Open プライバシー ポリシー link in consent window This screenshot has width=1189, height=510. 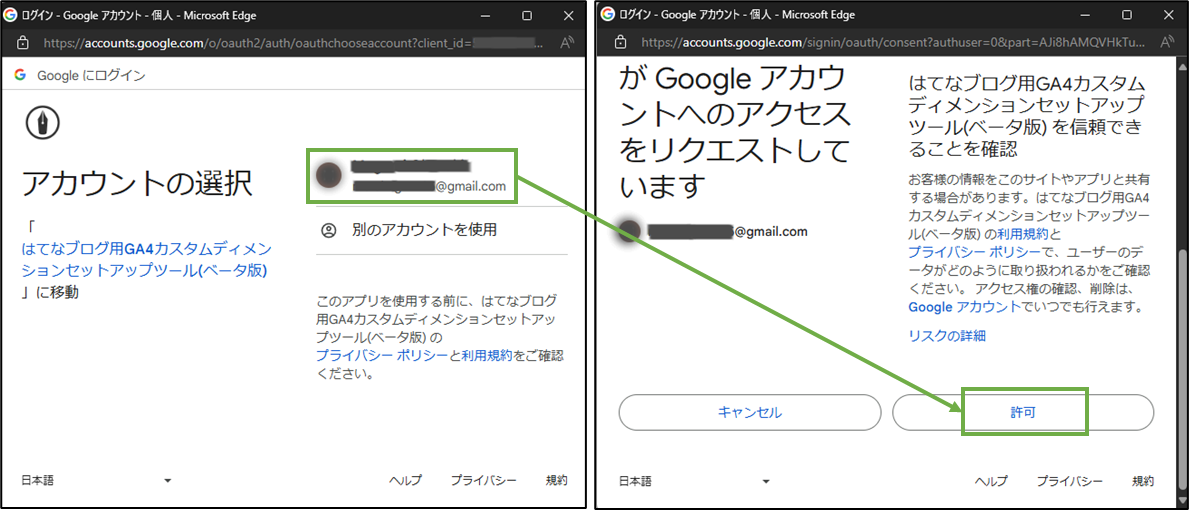pyautogui.click(x=973, y=251)
